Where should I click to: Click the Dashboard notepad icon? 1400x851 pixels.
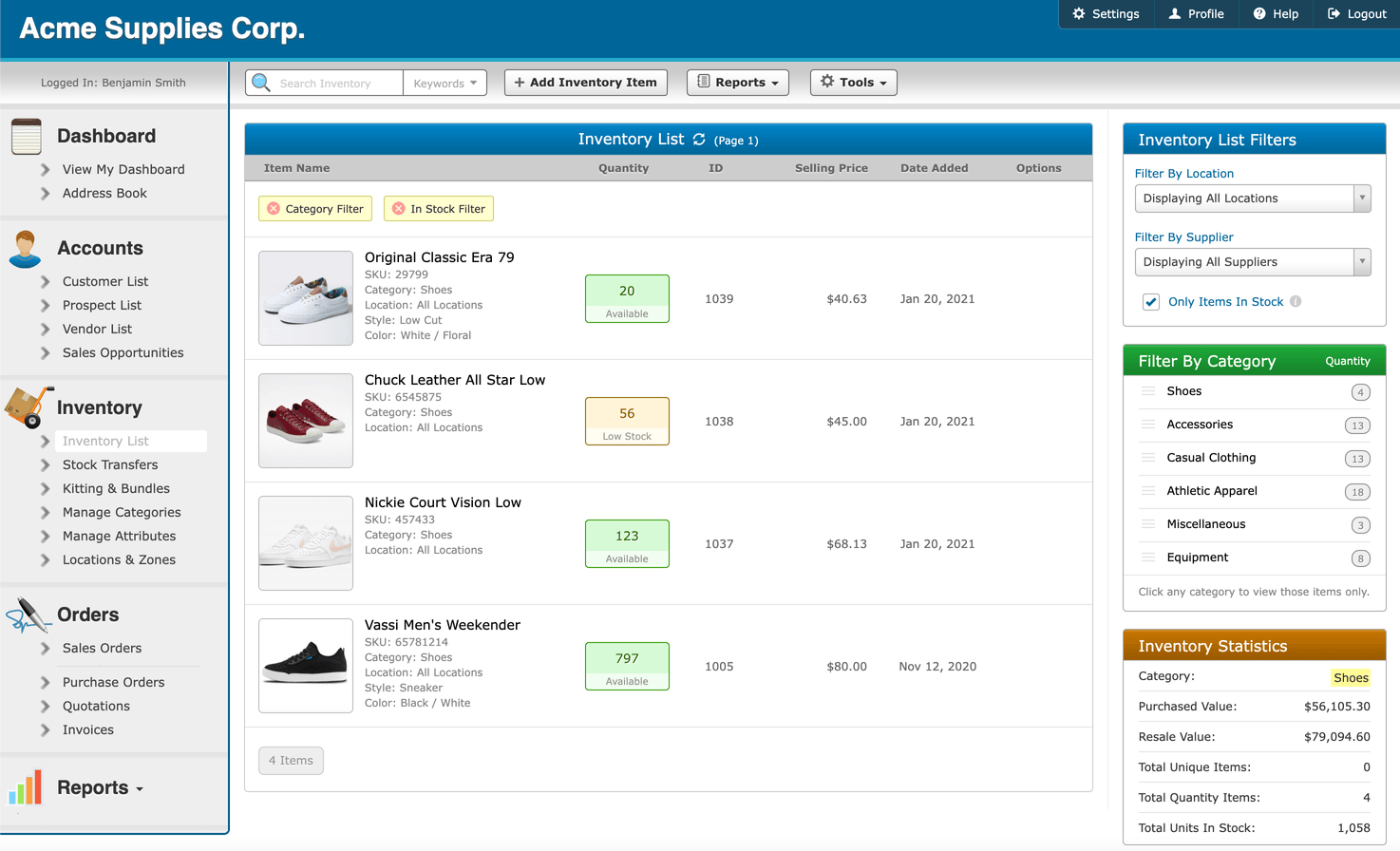25,135
